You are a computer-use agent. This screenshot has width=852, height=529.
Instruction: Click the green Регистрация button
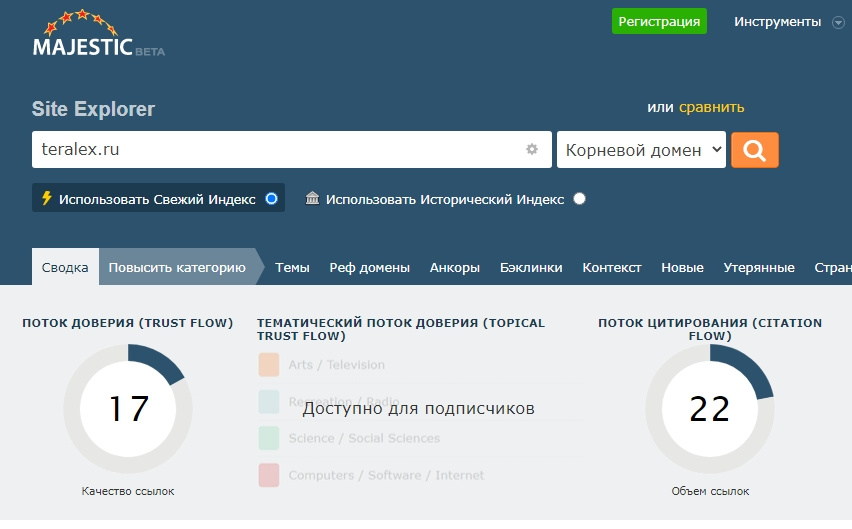[659, 21]
